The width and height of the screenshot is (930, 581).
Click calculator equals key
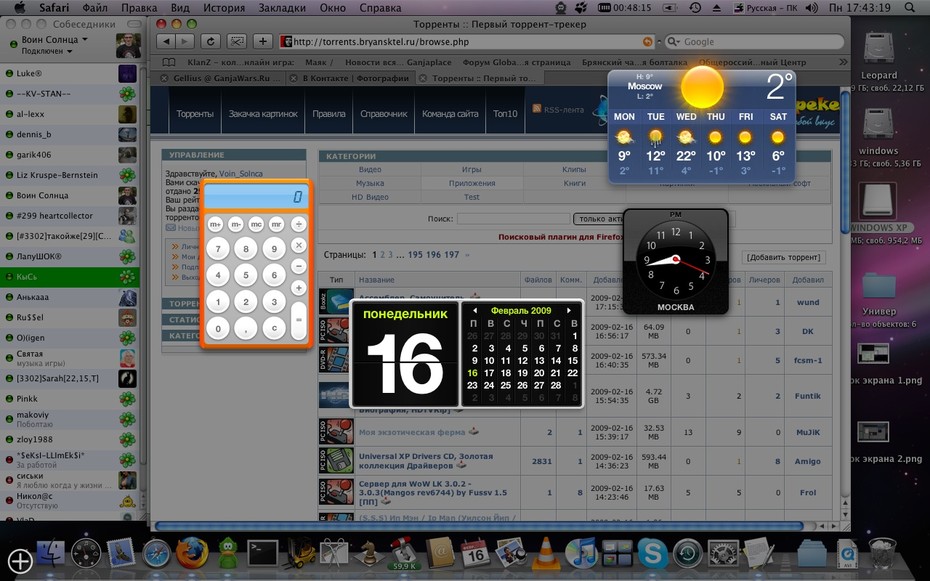[x=298, y=320]
